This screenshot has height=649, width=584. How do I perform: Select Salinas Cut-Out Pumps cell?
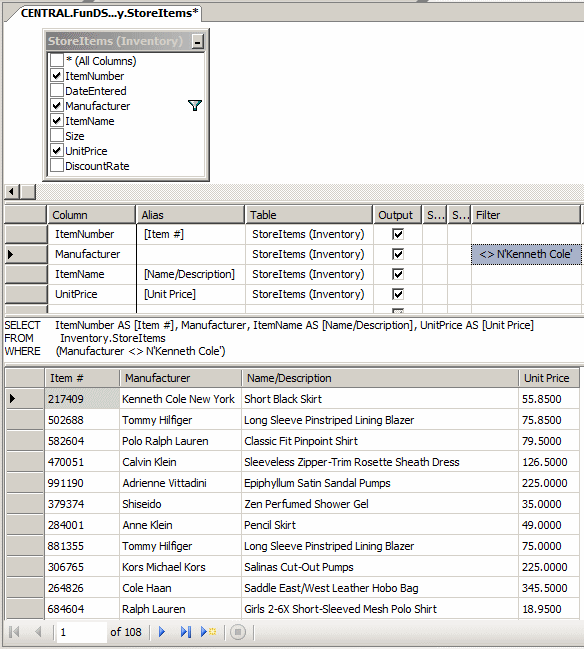380,567
